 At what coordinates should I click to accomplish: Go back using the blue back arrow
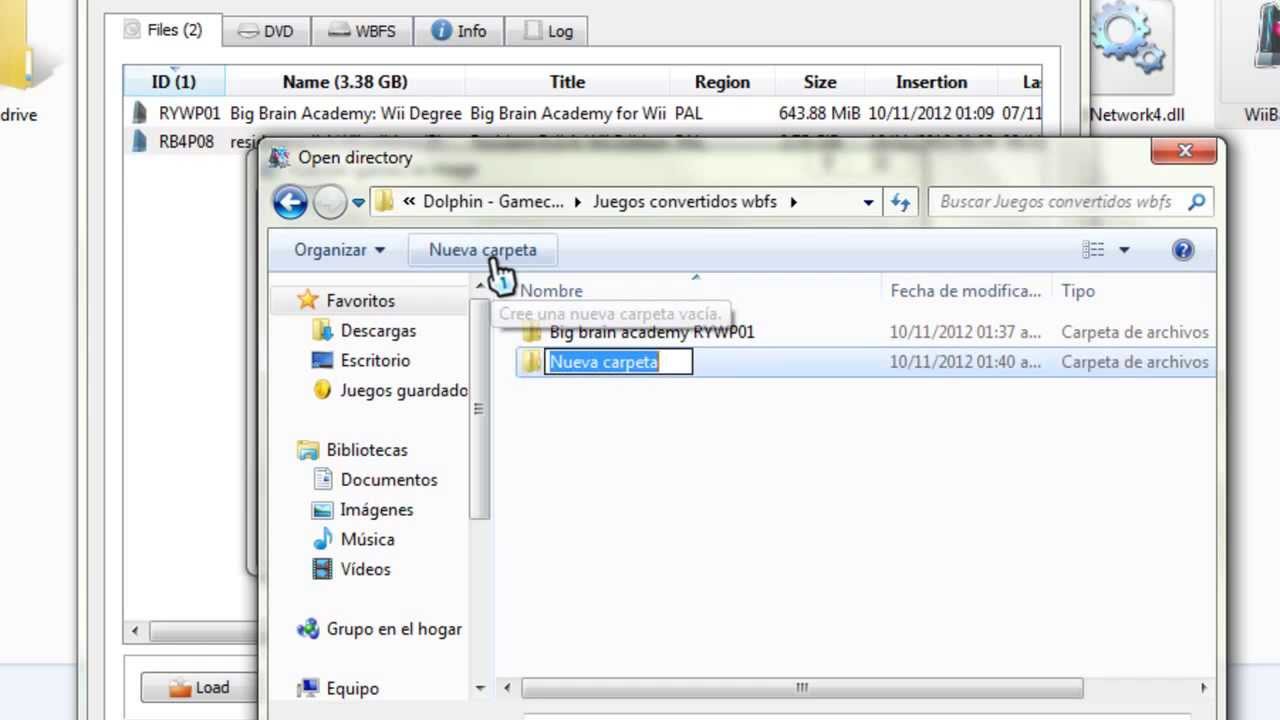(x=290, y=202)
